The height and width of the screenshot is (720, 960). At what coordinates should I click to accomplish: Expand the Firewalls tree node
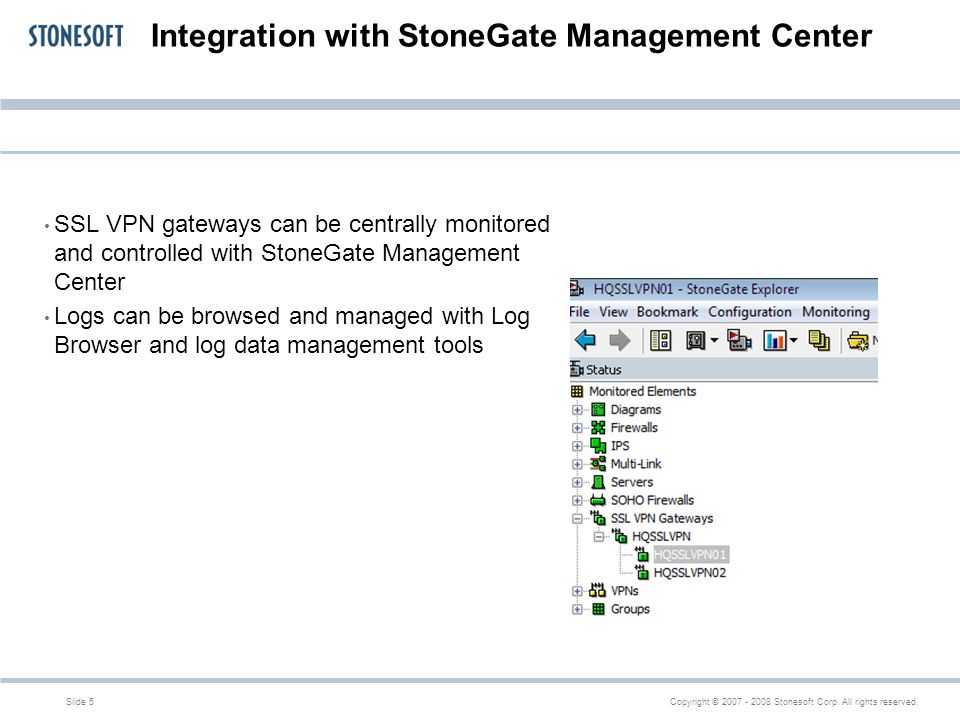[577, 428]
